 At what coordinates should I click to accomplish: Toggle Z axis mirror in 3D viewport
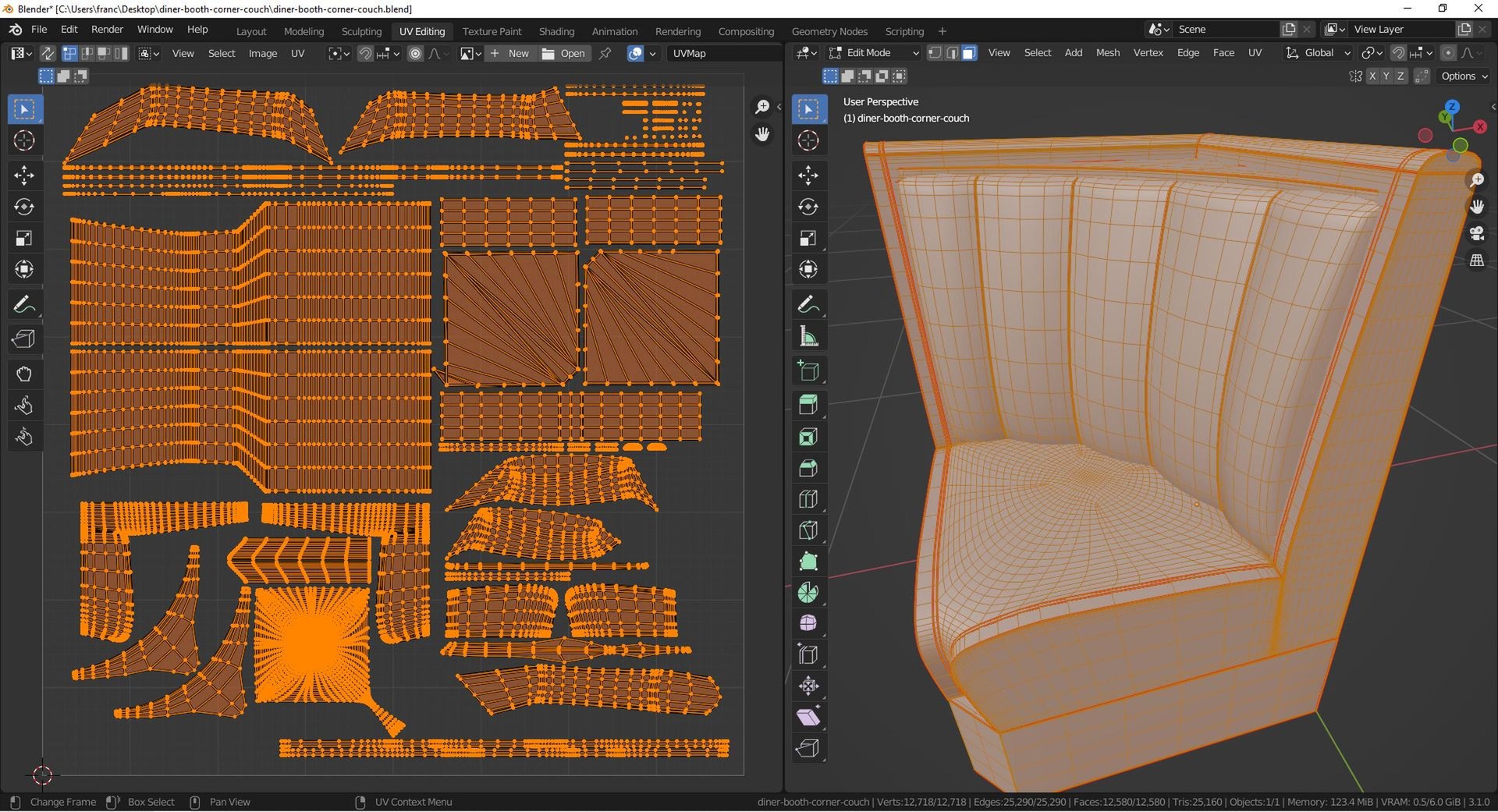pos(1400,76)
